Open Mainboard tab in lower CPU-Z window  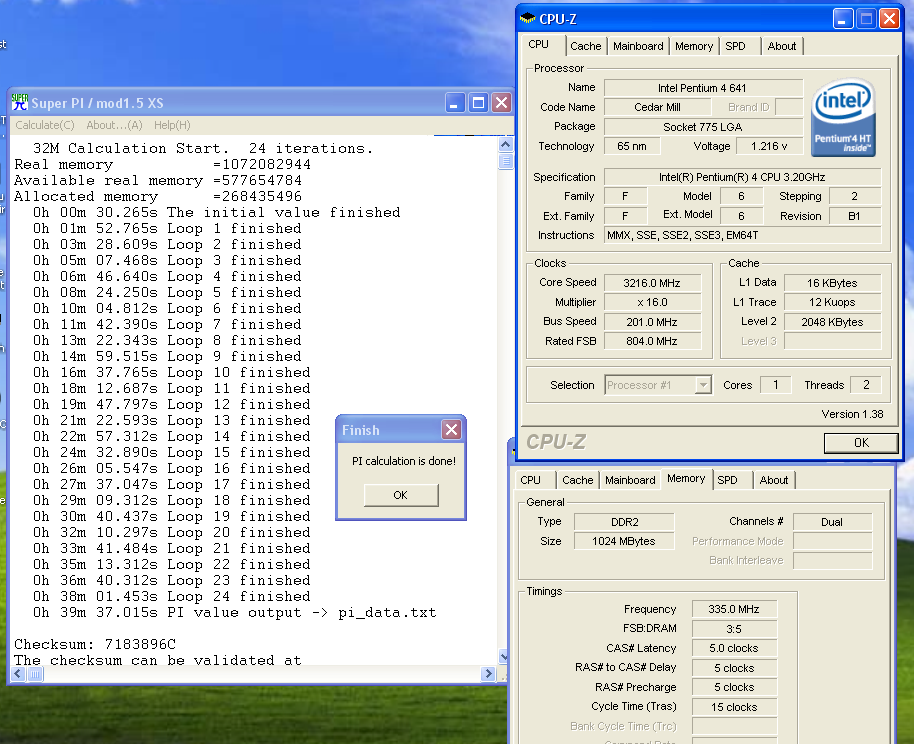tap(630, 480)
